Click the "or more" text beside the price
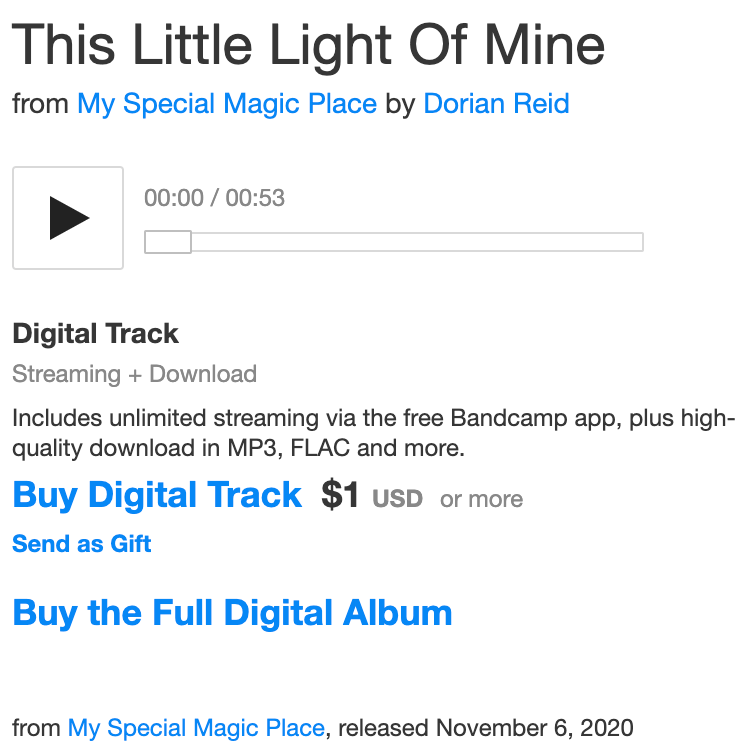Image resolution: width=752 pixels, height=752 pixels. 481,498
